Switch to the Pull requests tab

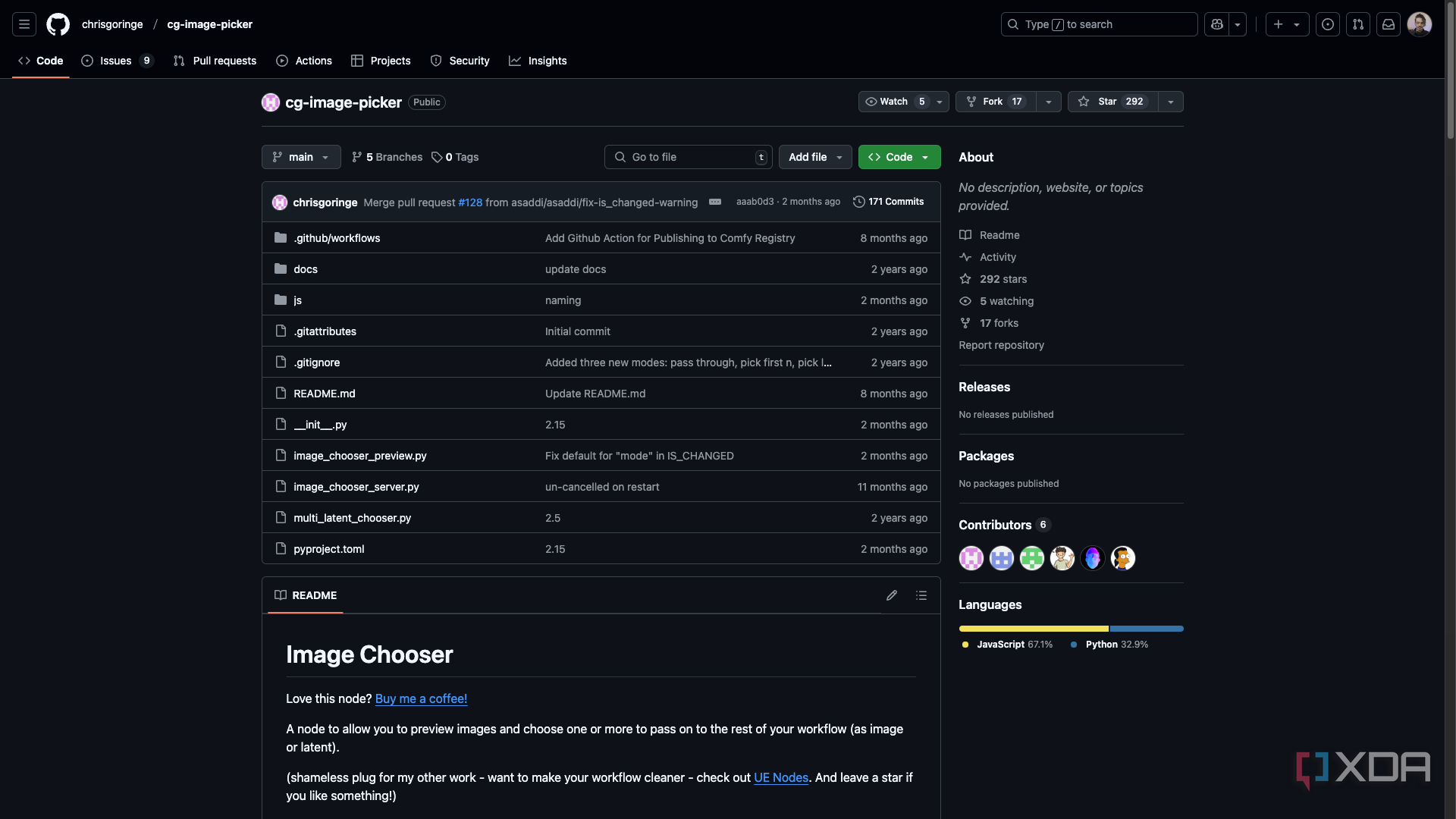(215, 61)
